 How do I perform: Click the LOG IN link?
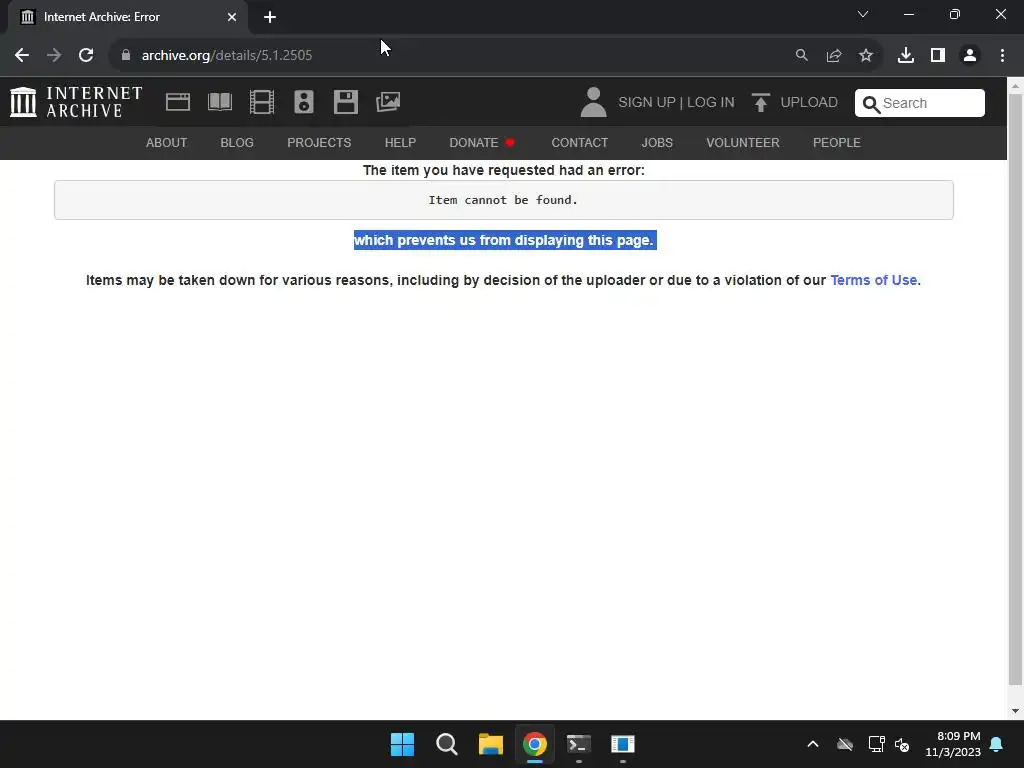[711, 103]
